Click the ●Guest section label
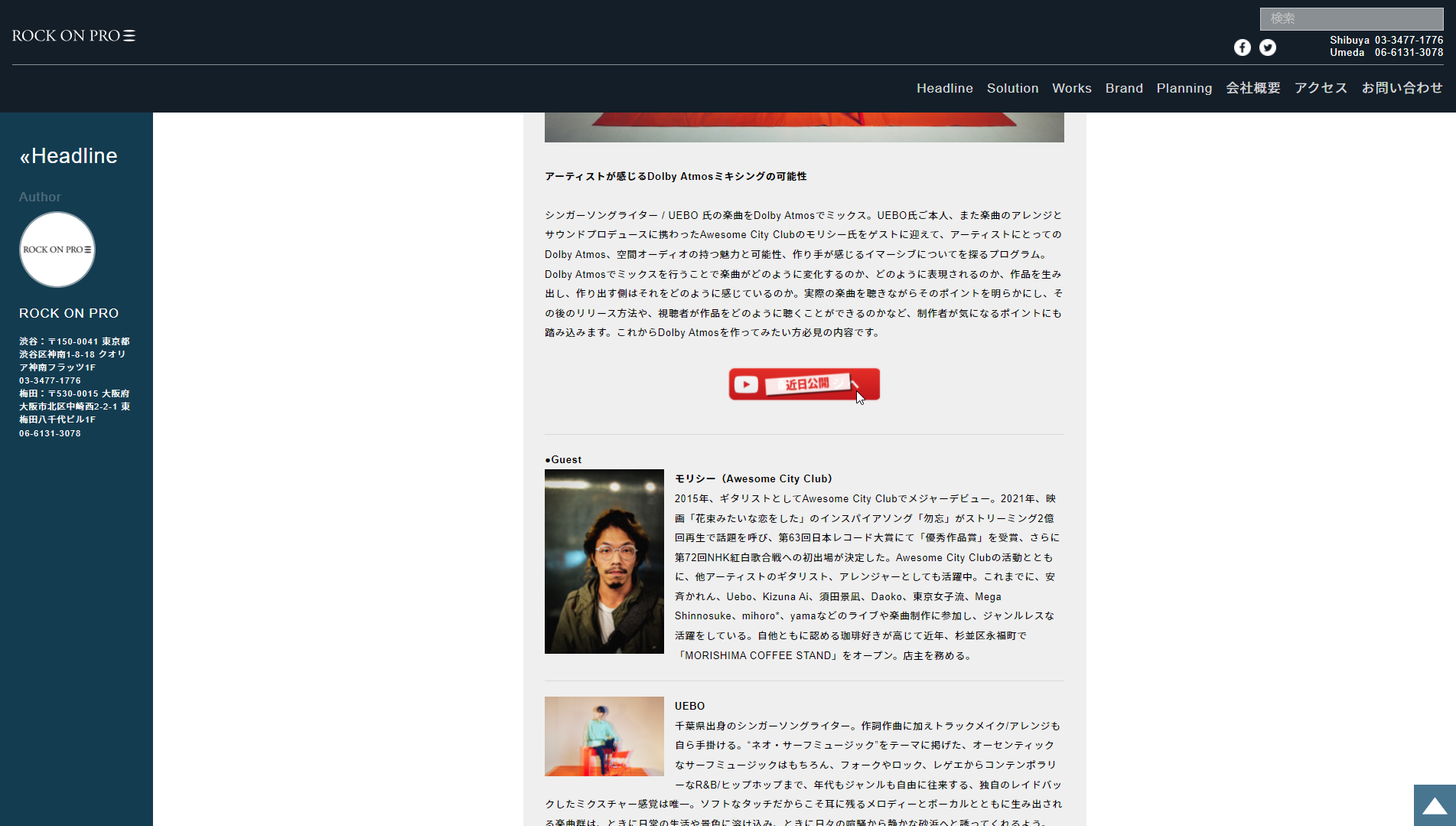This screenshot has height=826, width=1456. point(563,459)
